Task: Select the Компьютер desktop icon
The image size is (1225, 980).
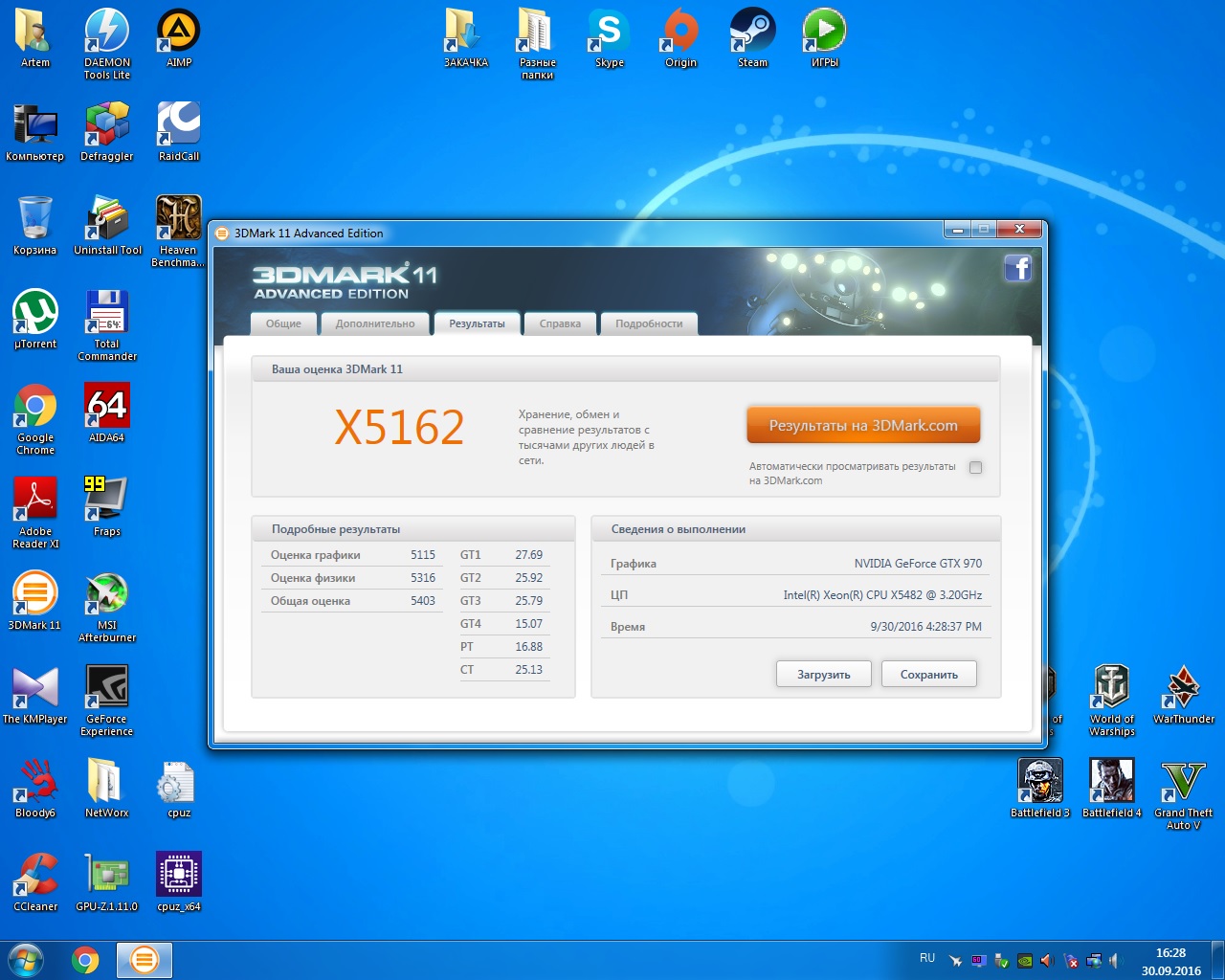Action: [x=35, y=131]
